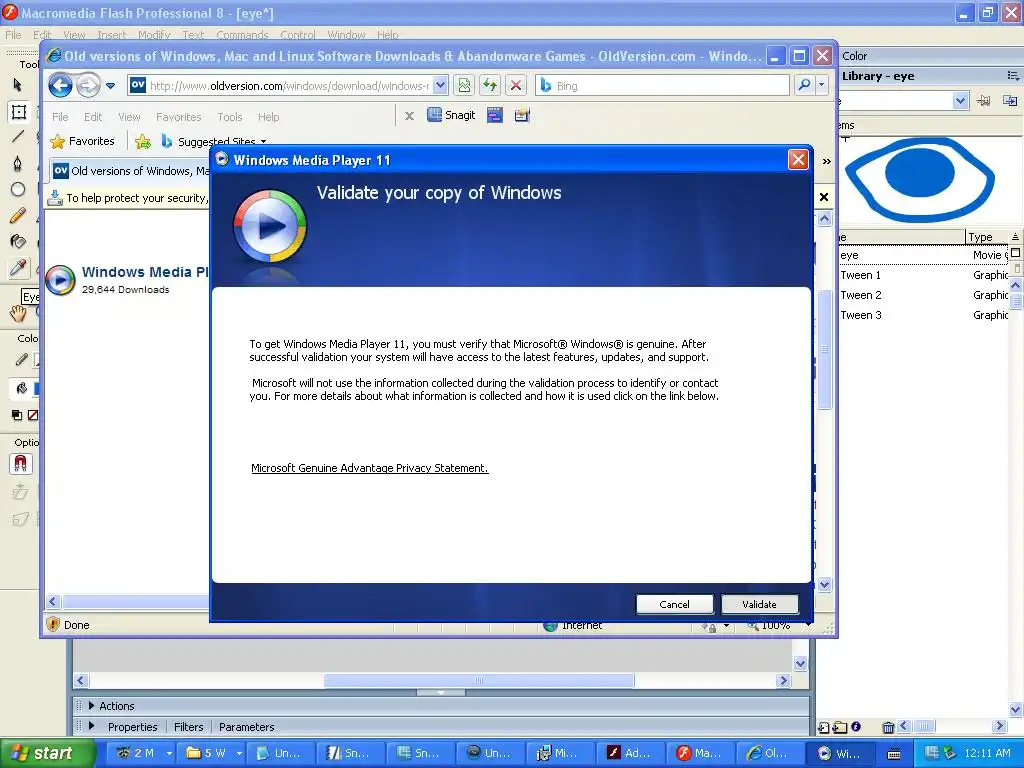Open the Edit menu in Internet Explorer

(x=93, y=117)
